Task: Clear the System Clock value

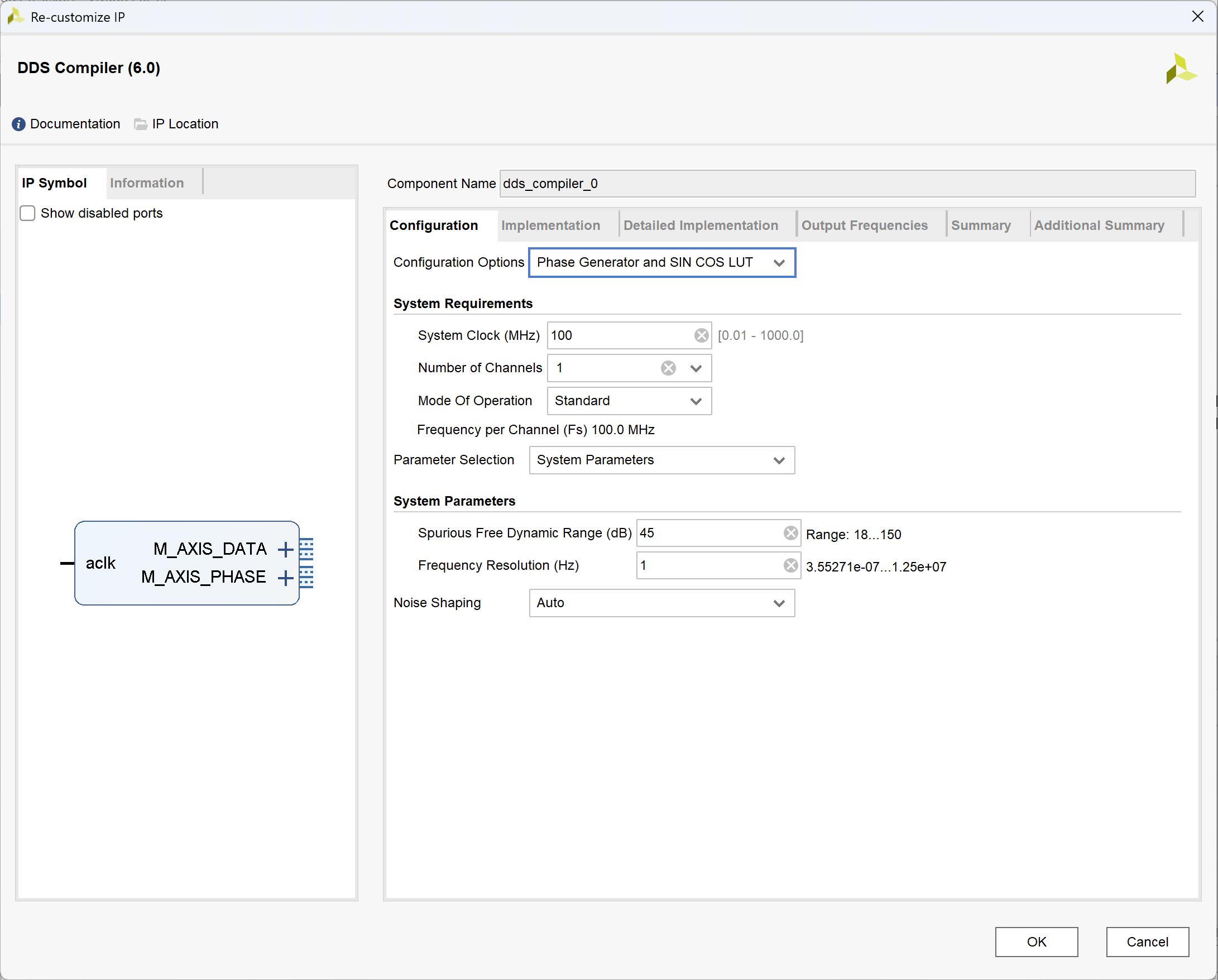Action: coord(701,335)
